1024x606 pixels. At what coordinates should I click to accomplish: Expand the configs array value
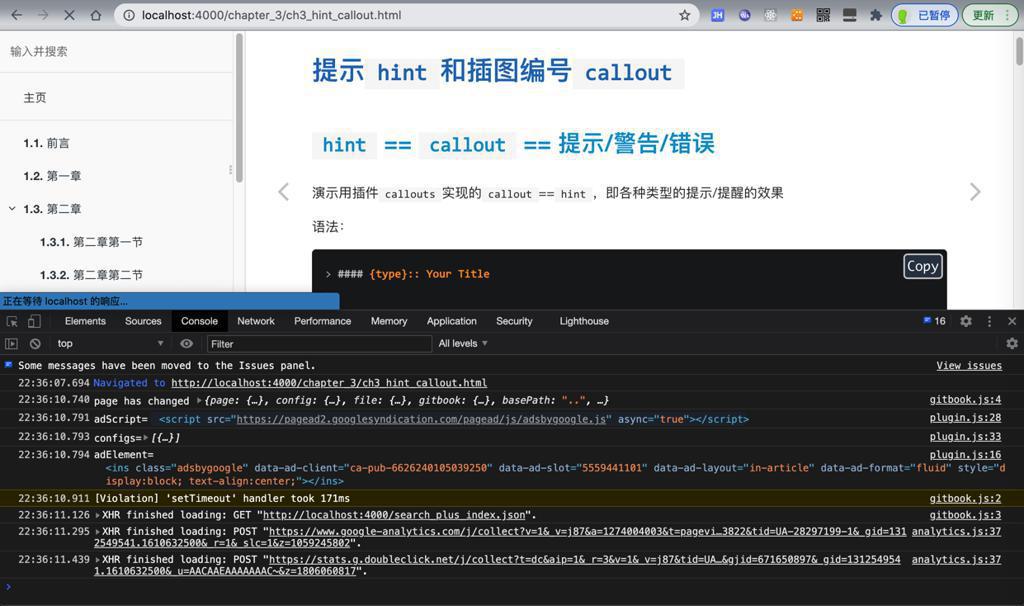146,438
